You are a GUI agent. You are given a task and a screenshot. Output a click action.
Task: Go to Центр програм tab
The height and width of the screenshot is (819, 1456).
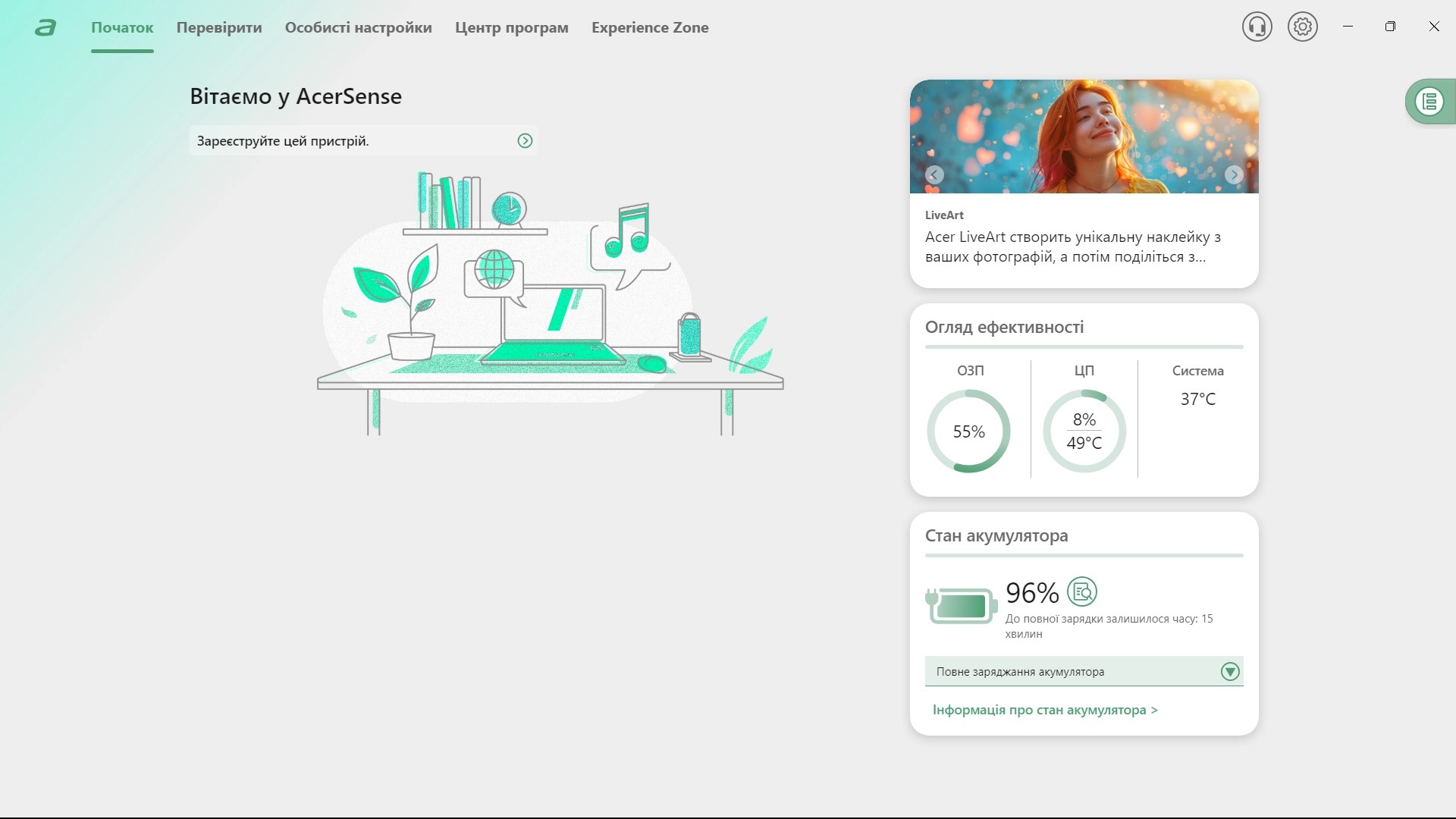[x=511, y=28]
